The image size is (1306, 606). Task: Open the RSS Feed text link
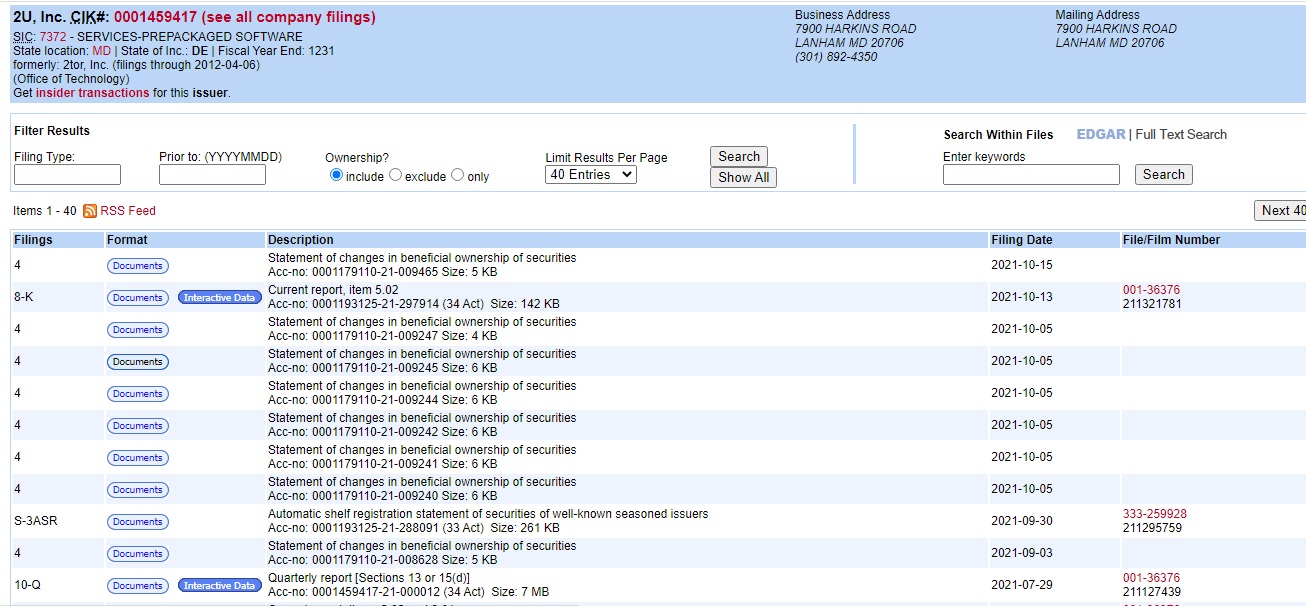128,211
